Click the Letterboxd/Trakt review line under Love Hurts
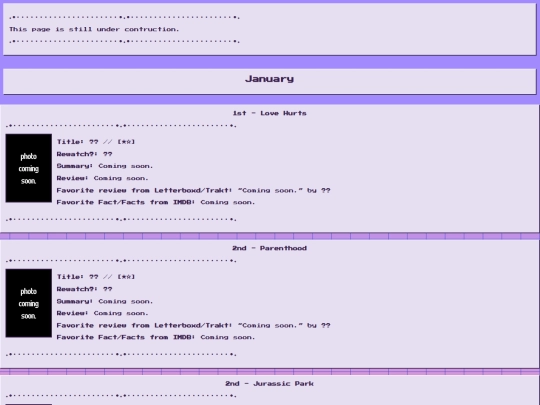Viewport: 540px width, 405px height. click(193, 190)
